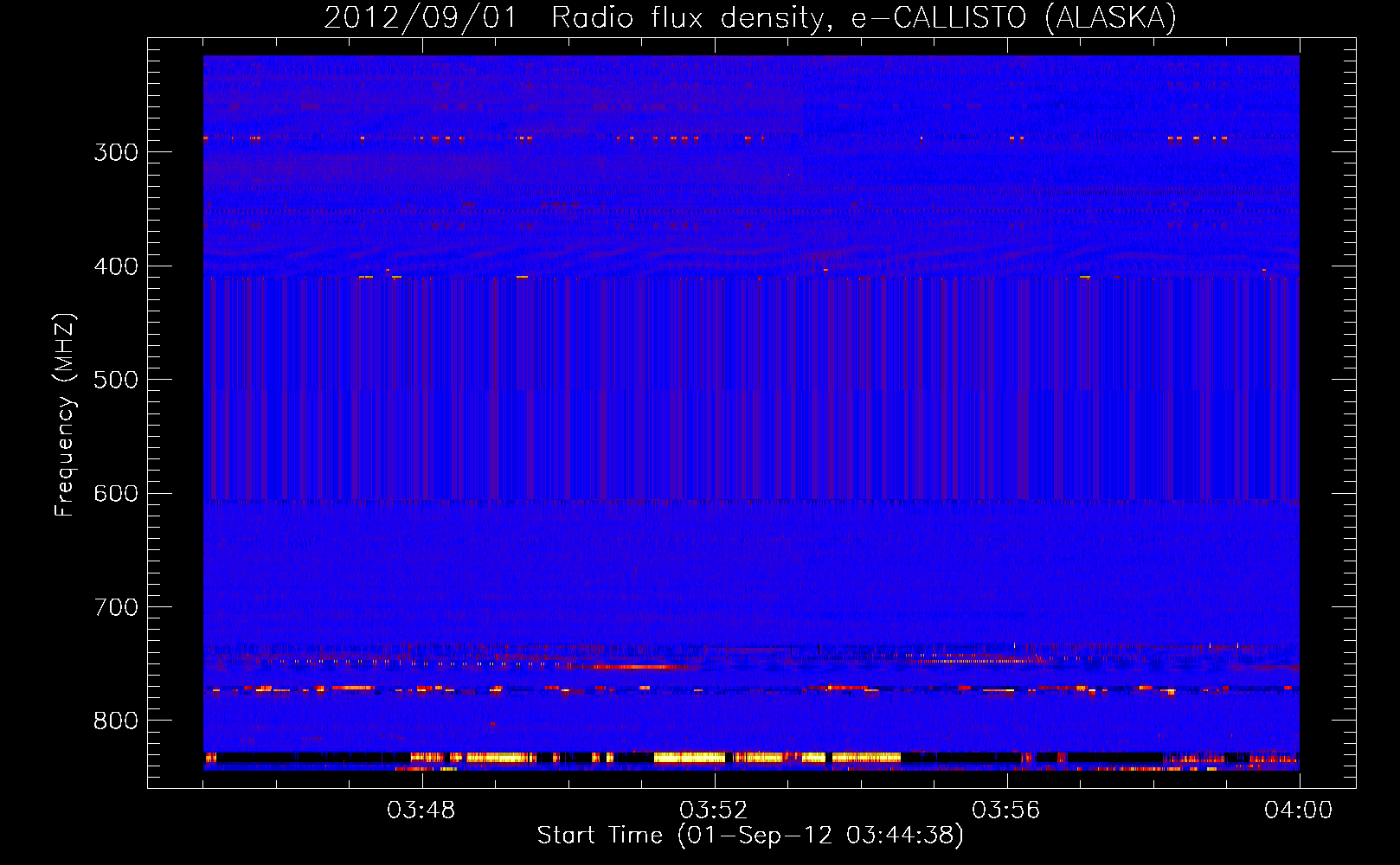The height and width of the screenshot is (865, 1400).
Task: Click the 'Start Time (01-Sep-12 03:44:38)' label
Action: click(750, 836)
